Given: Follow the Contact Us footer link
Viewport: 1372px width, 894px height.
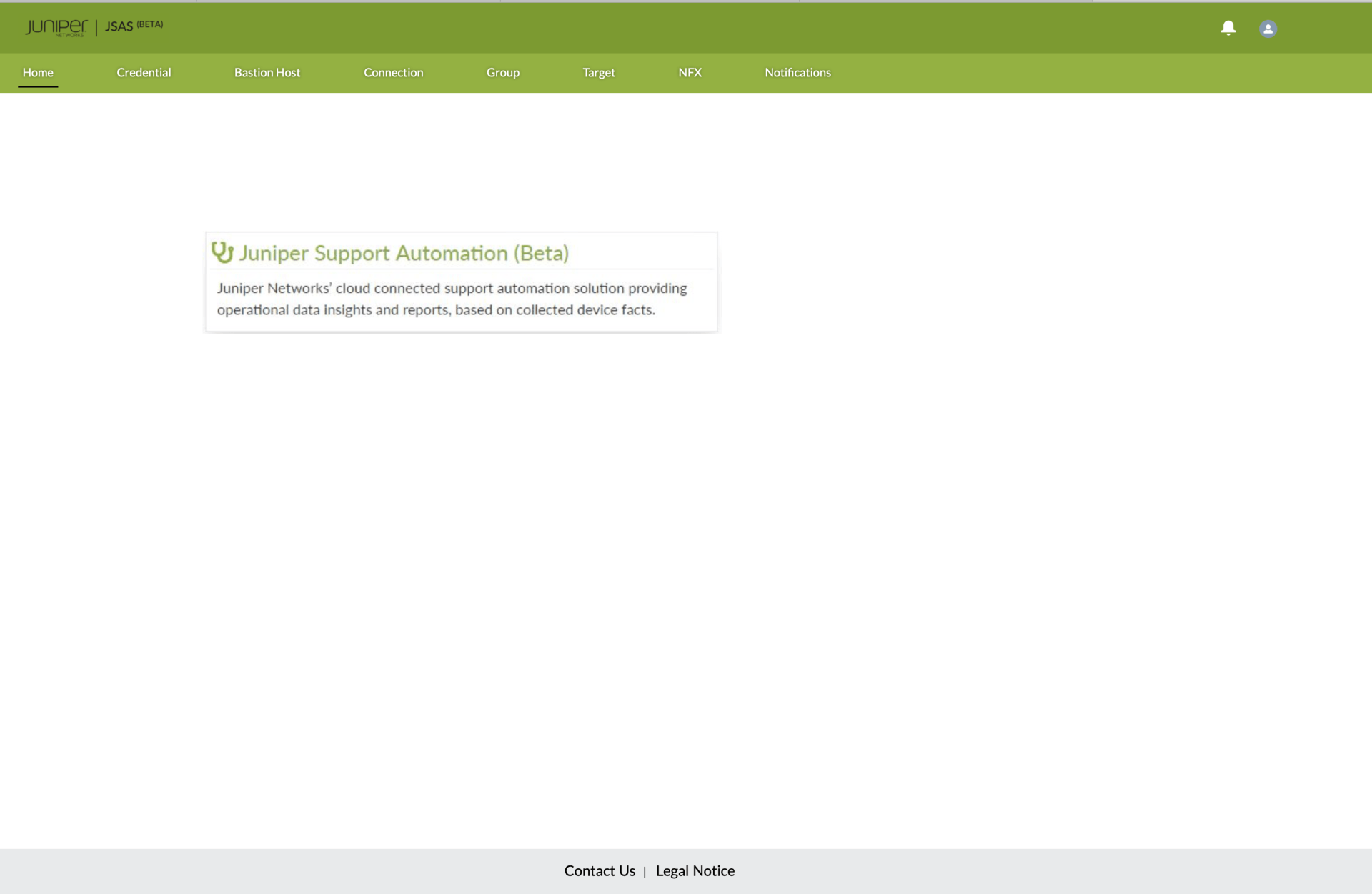Looking at the screenshot, I should click(600, 870).
